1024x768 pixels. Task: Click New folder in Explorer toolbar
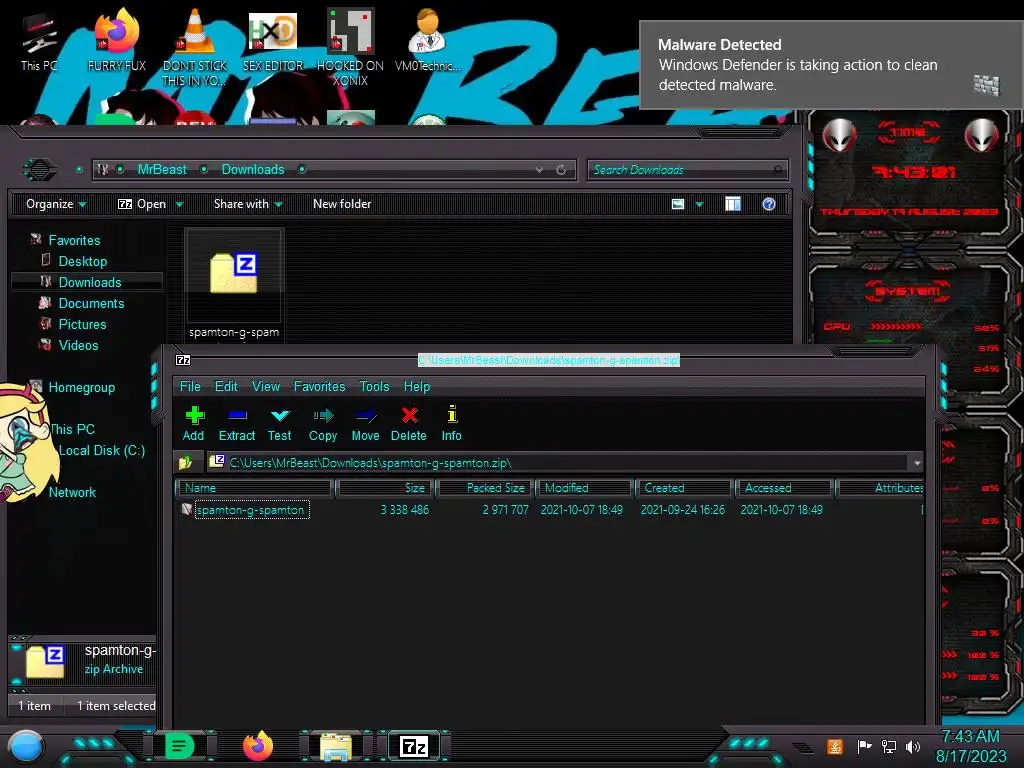(x=342, y=204)
